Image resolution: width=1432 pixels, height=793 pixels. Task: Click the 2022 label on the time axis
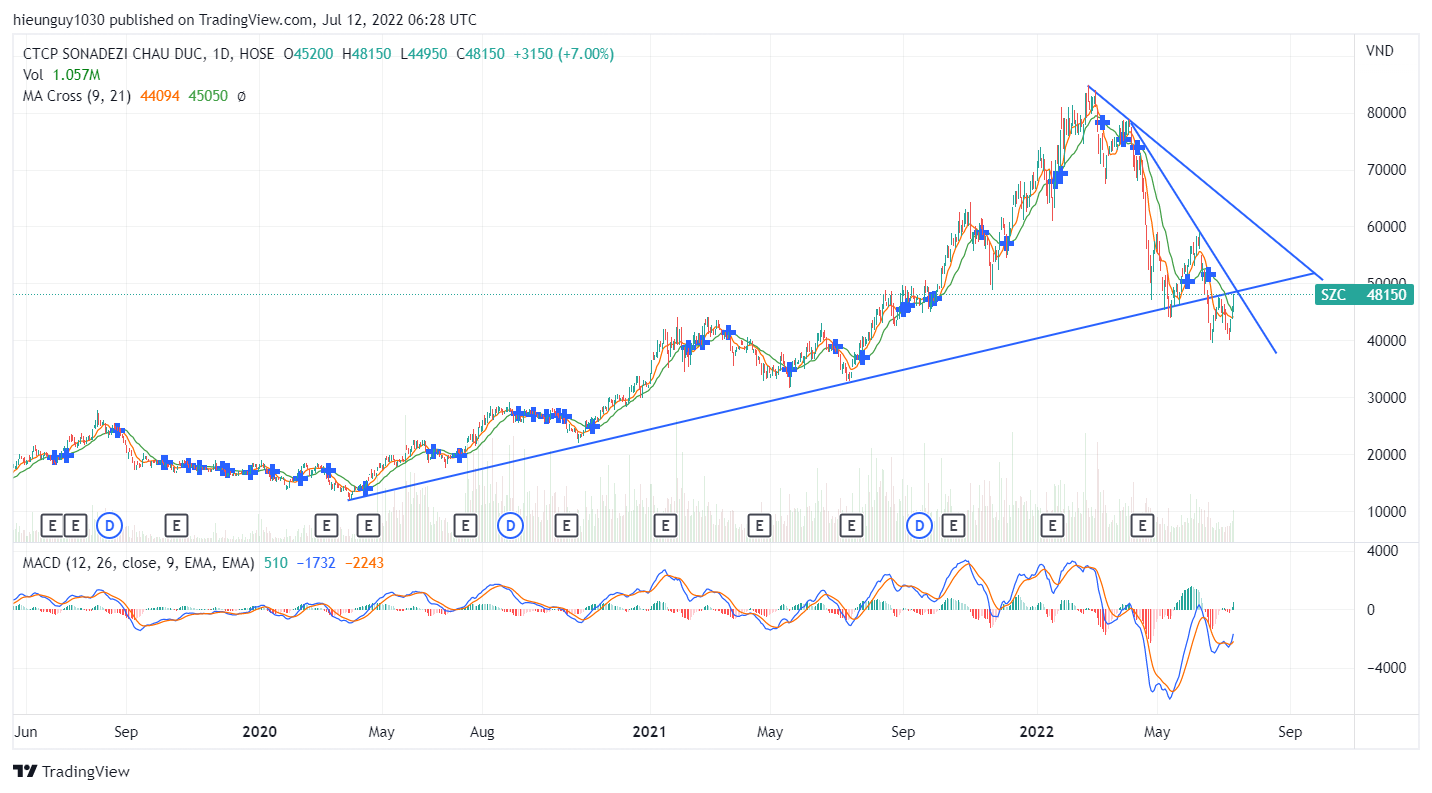1037,732
